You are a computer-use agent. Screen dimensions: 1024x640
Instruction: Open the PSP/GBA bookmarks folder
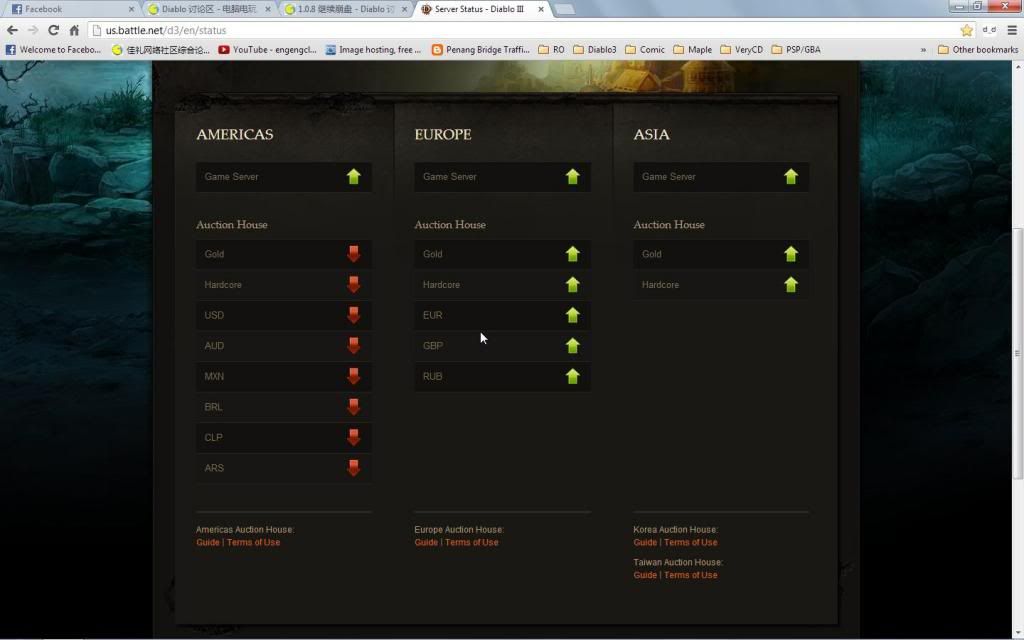coord(795,50)
